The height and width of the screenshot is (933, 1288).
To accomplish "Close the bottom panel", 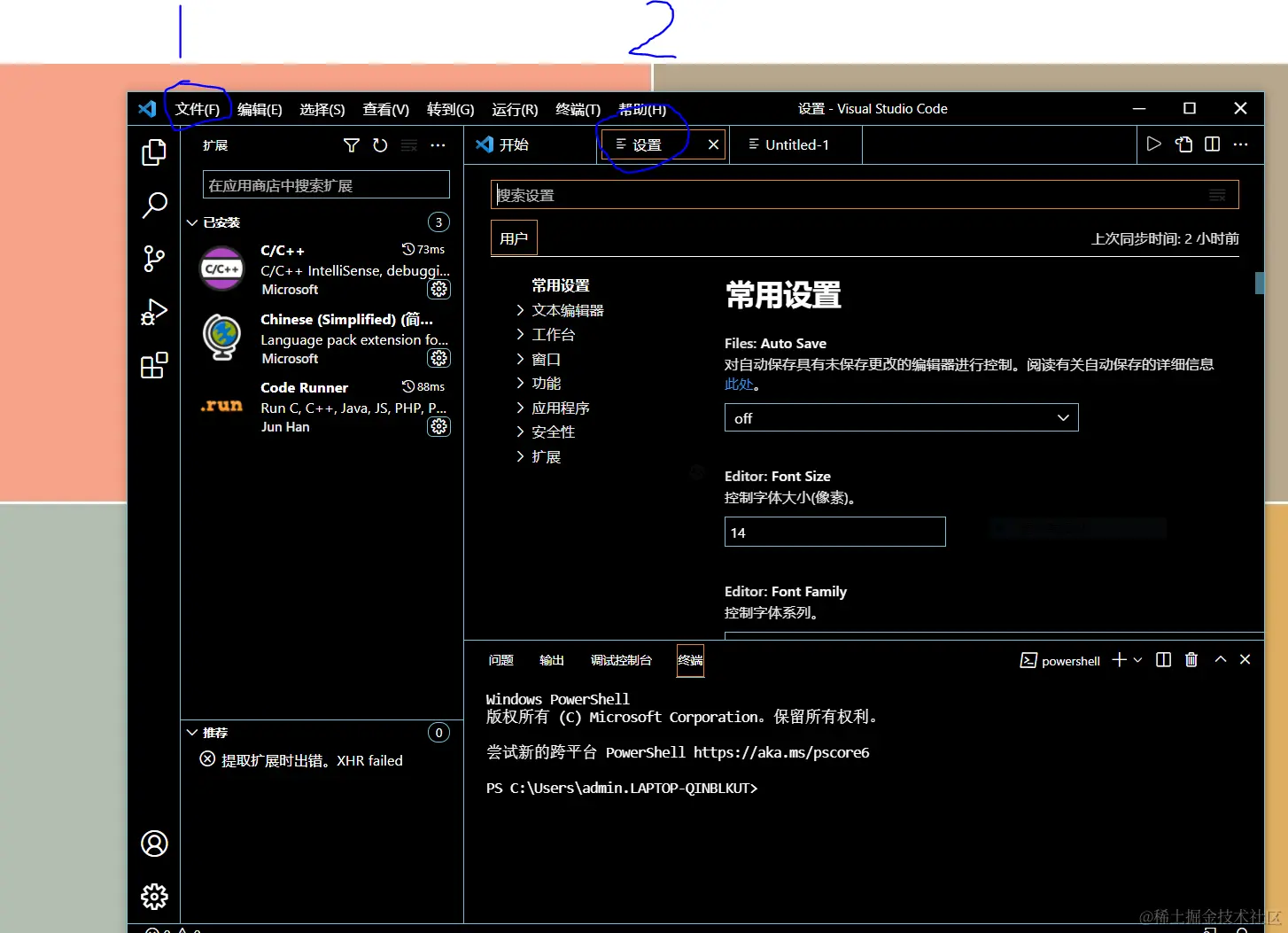I will pos(1245,660).
